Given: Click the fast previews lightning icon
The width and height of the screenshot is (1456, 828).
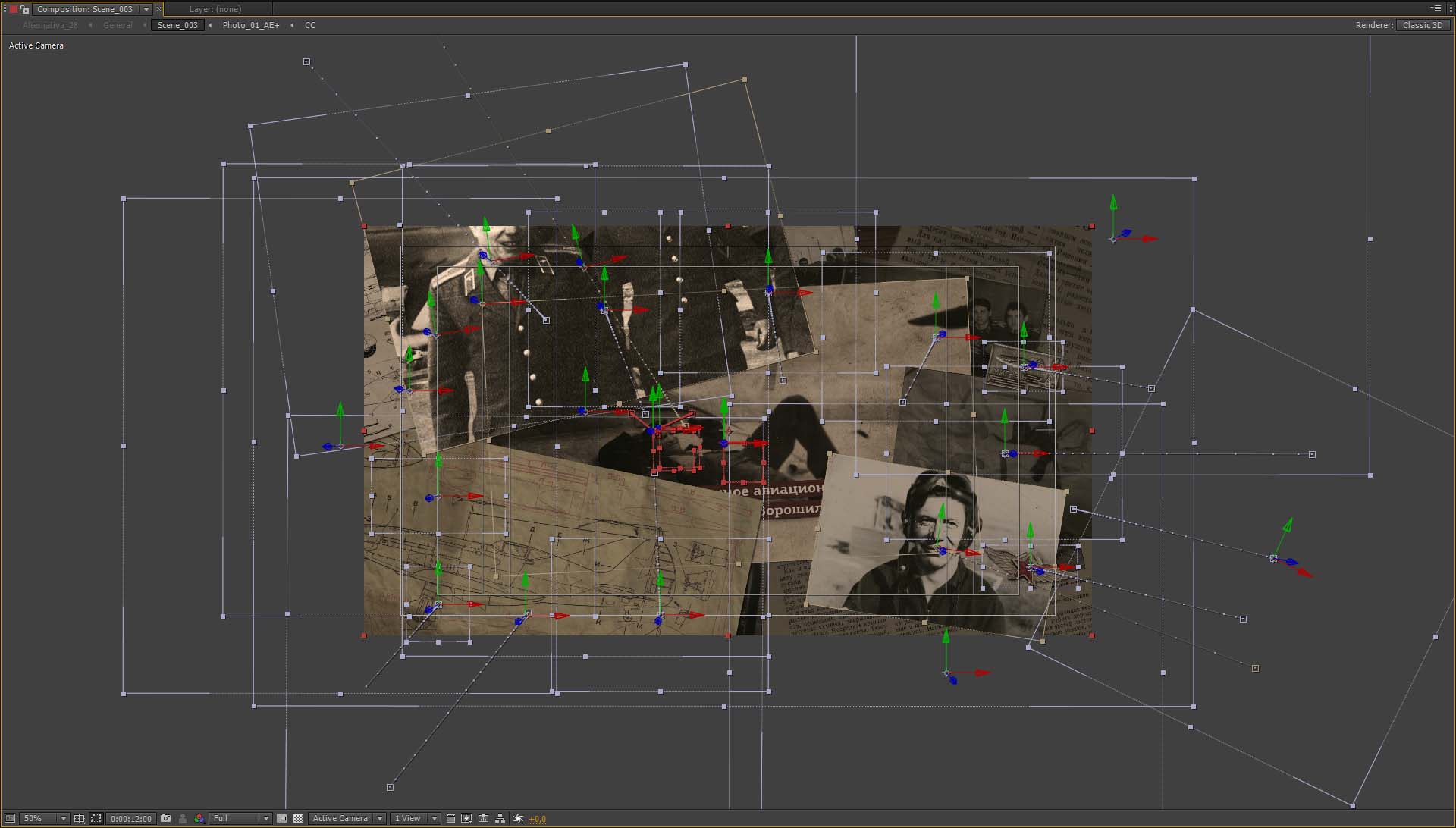Looking at the screenshot, I should (x=466, y=819).
